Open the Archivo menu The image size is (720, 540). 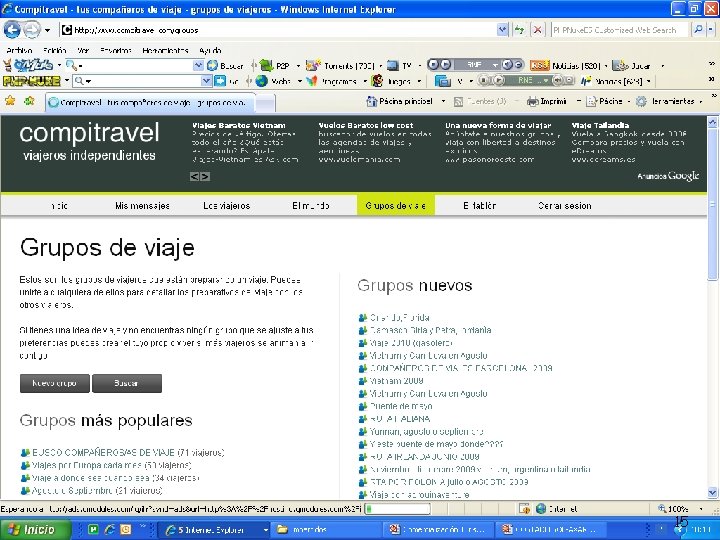click(19, 51)
